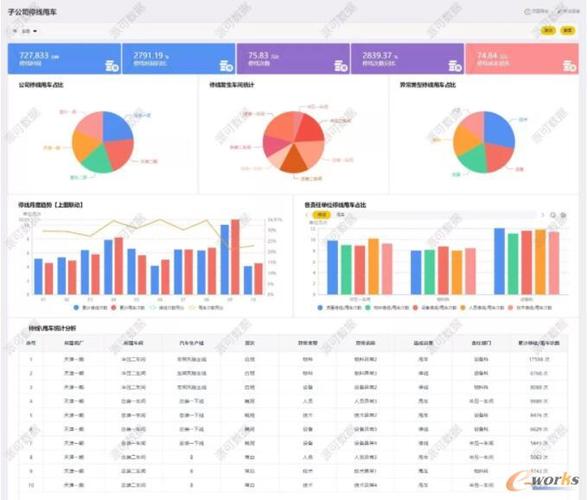Click first blue bar in responsibility bar chart

click(x=332, y=267)
